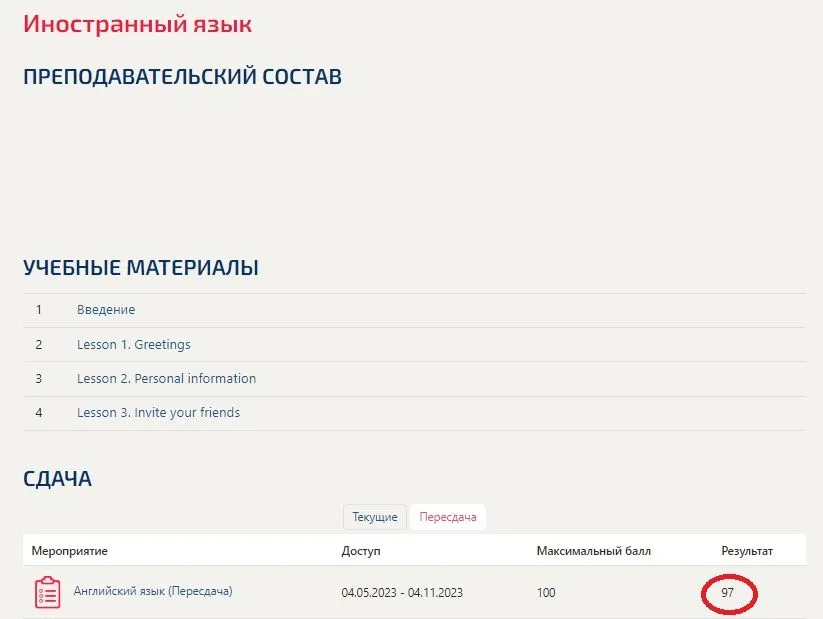This screenshot has width=823, height=619.
Task: Click the СДАЧА section heading
Action: click(57, 478)
